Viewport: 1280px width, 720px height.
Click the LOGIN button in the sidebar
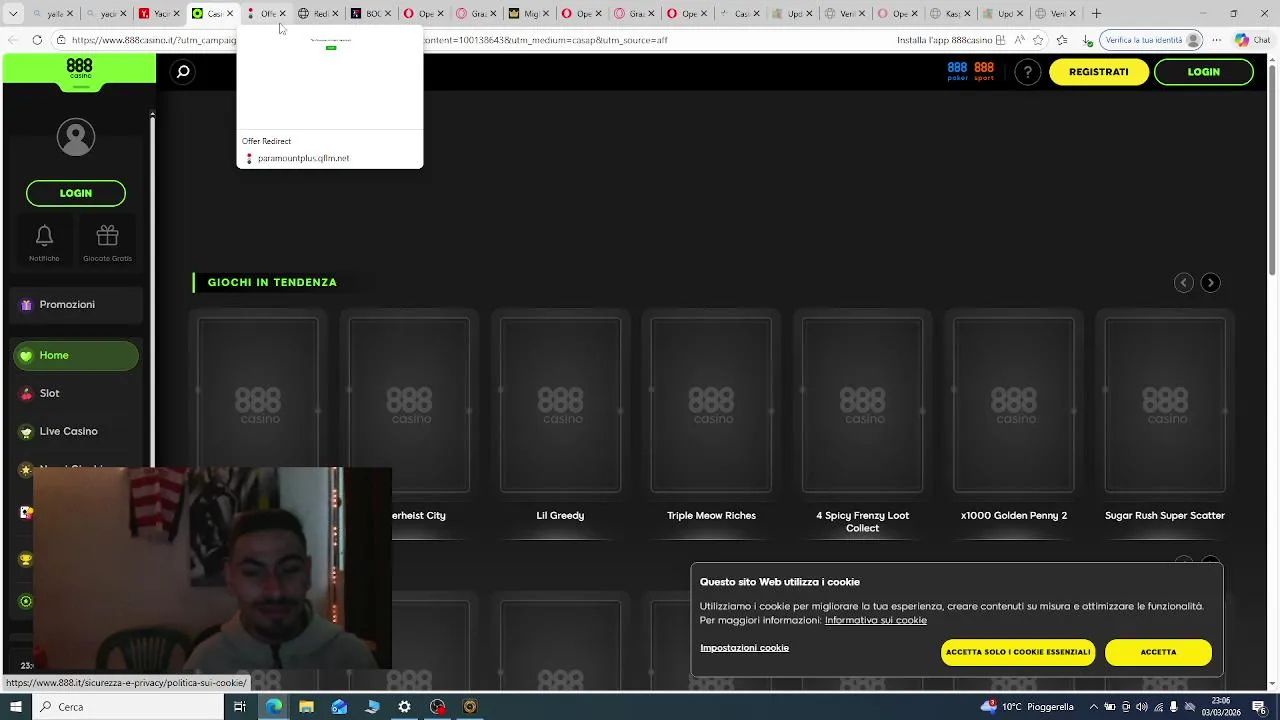(x=76, y=193)
